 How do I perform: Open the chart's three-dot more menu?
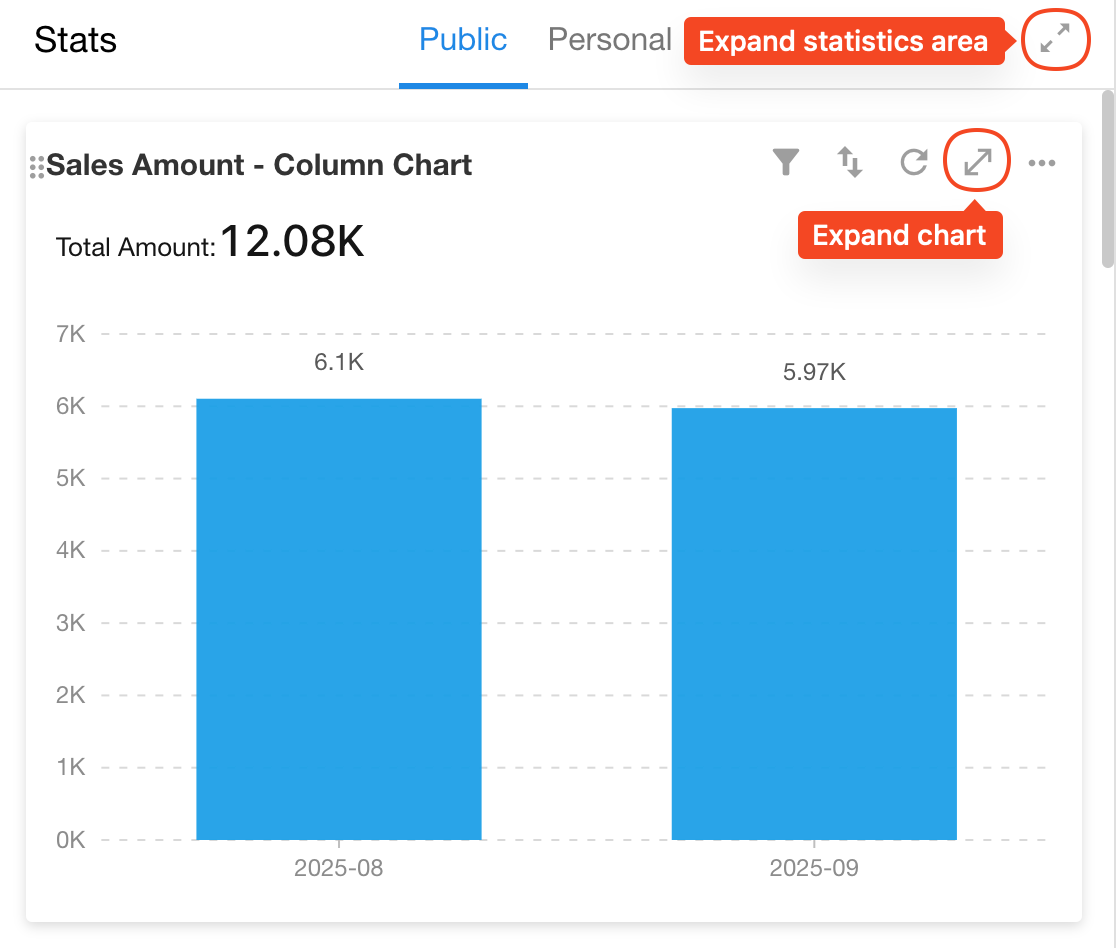(x=1042, y=163)
